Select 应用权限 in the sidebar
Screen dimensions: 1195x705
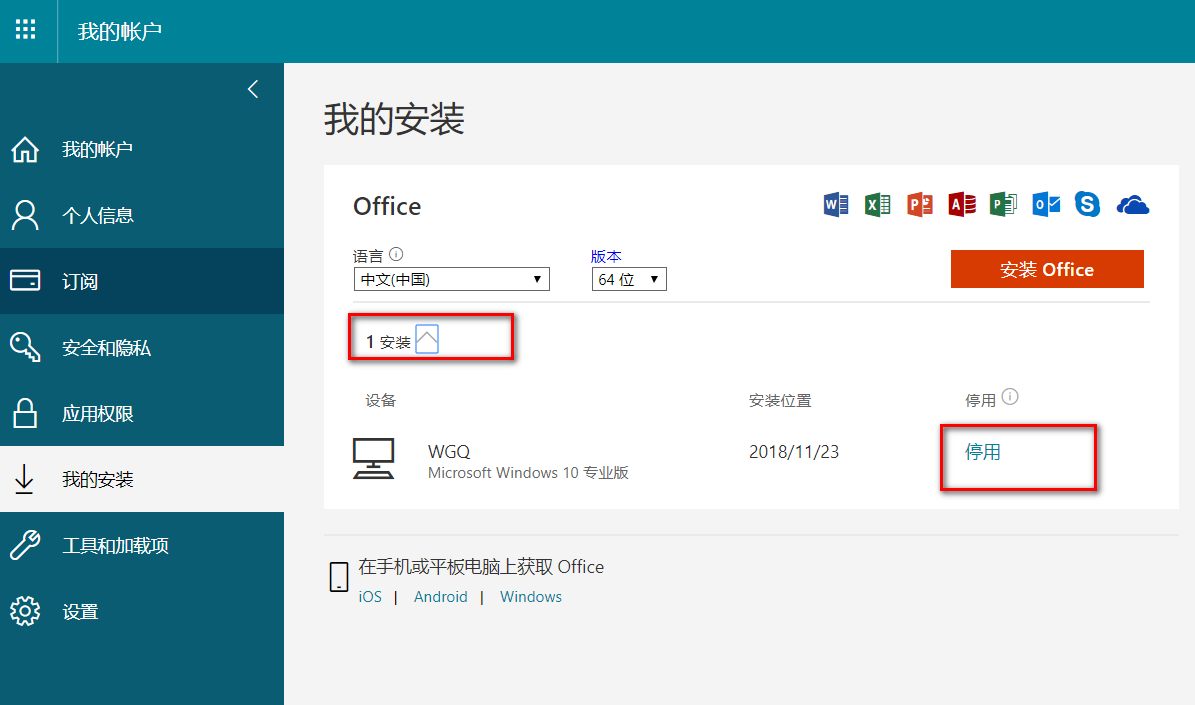click(142, 413)
